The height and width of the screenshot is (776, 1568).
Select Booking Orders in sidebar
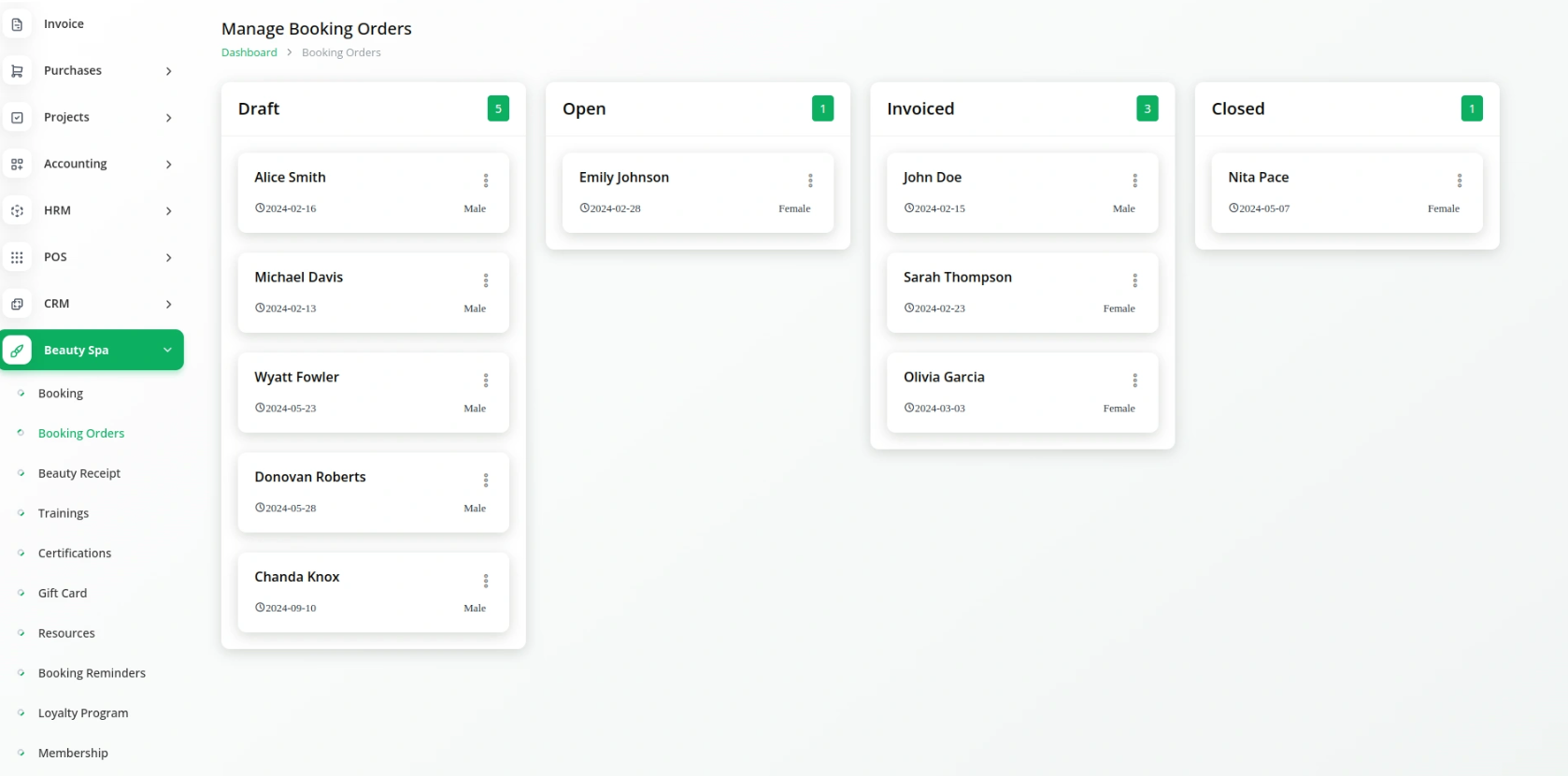click(x=81, y=434)
